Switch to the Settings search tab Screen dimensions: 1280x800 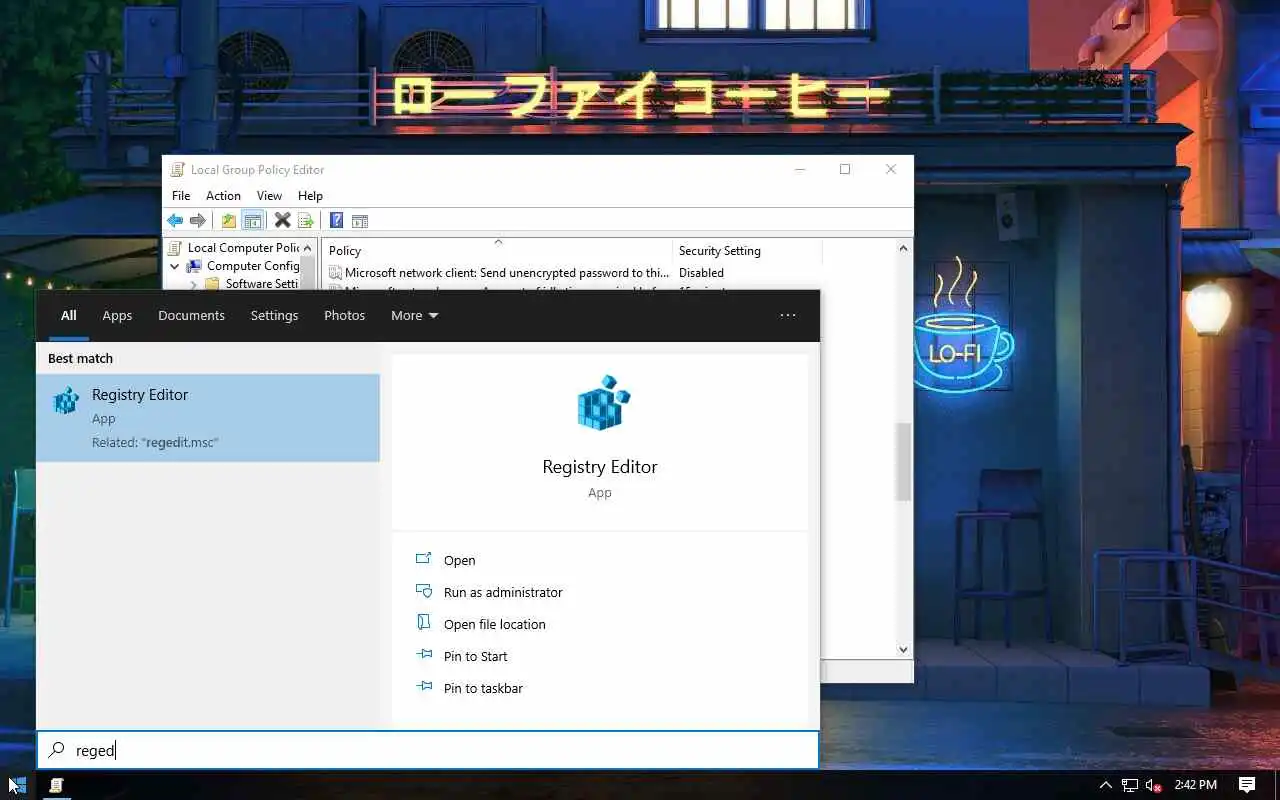point(274,315)
